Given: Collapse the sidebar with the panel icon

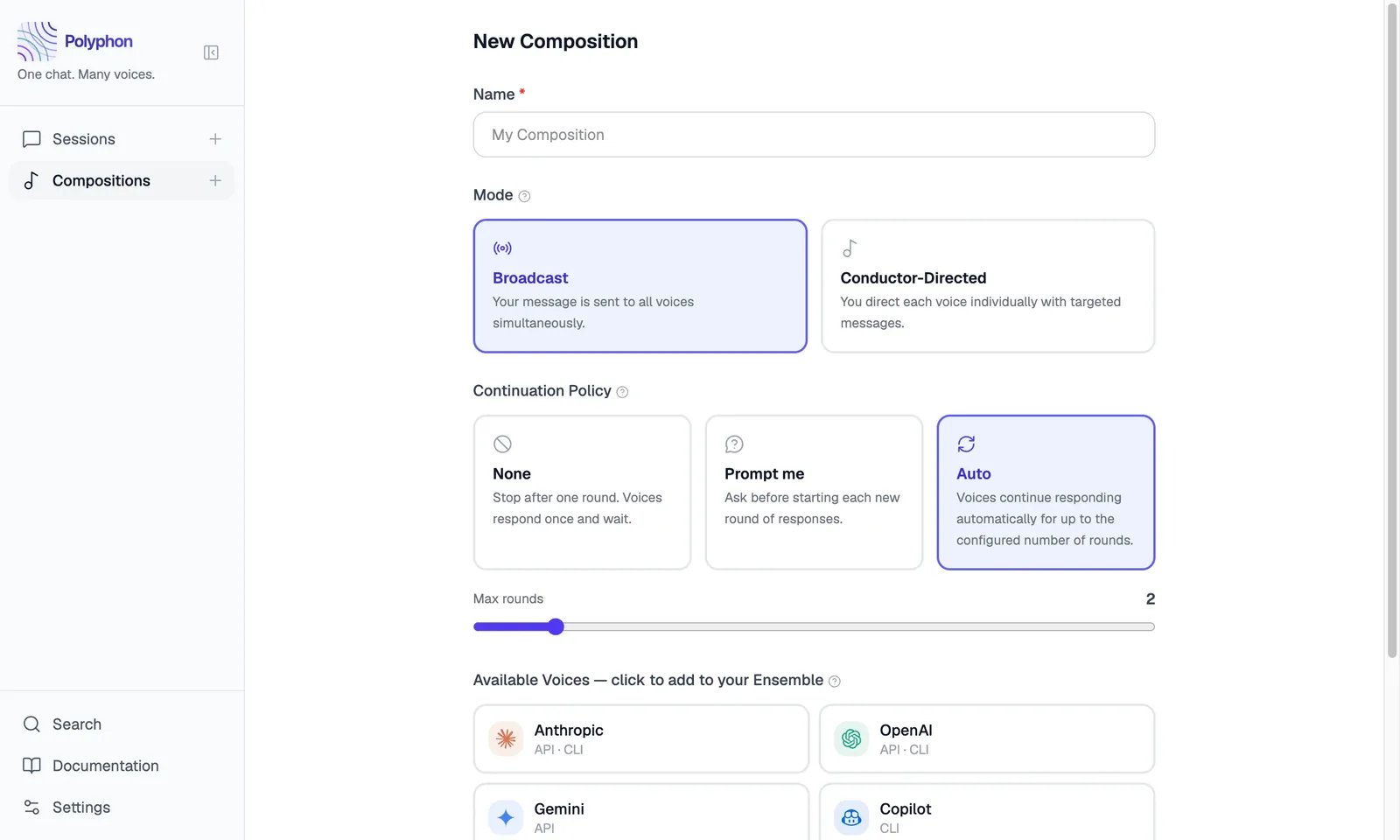Looking at the screenshot, I should point(211,52).
